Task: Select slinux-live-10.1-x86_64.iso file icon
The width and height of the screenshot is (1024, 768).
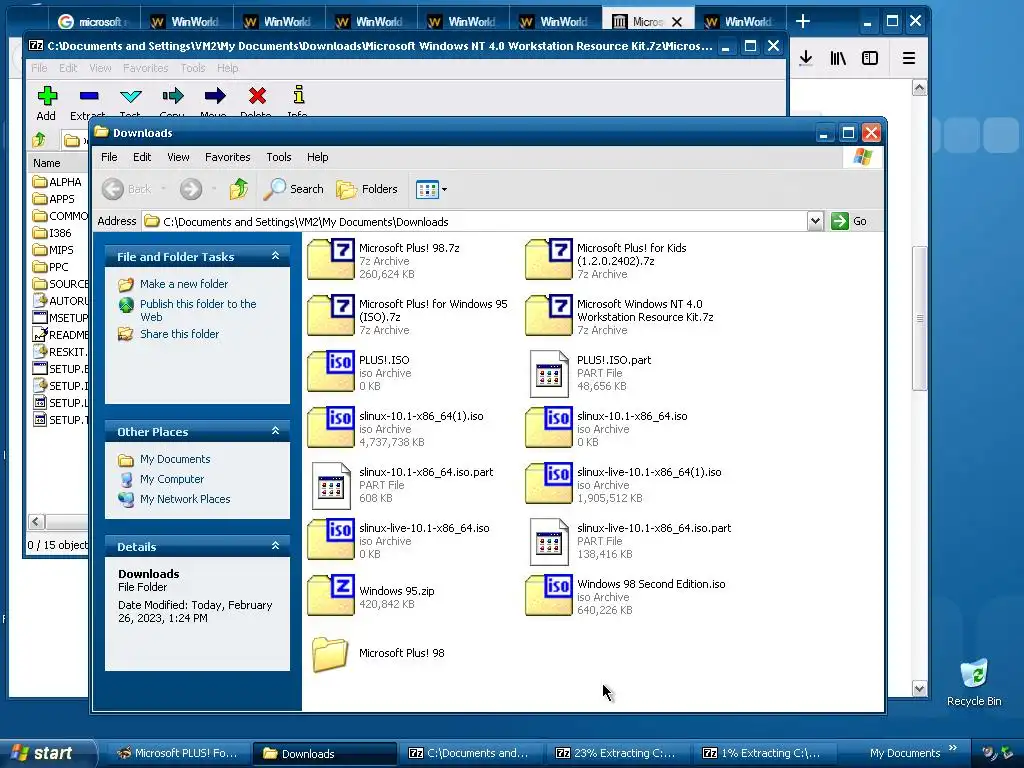Action: (331, 539)
